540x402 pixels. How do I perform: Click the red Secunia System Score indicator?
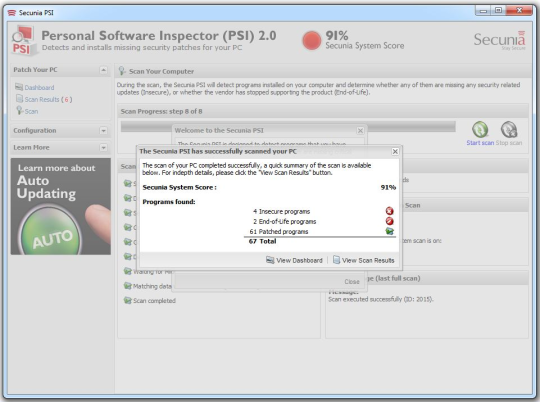tap(312, 40)
